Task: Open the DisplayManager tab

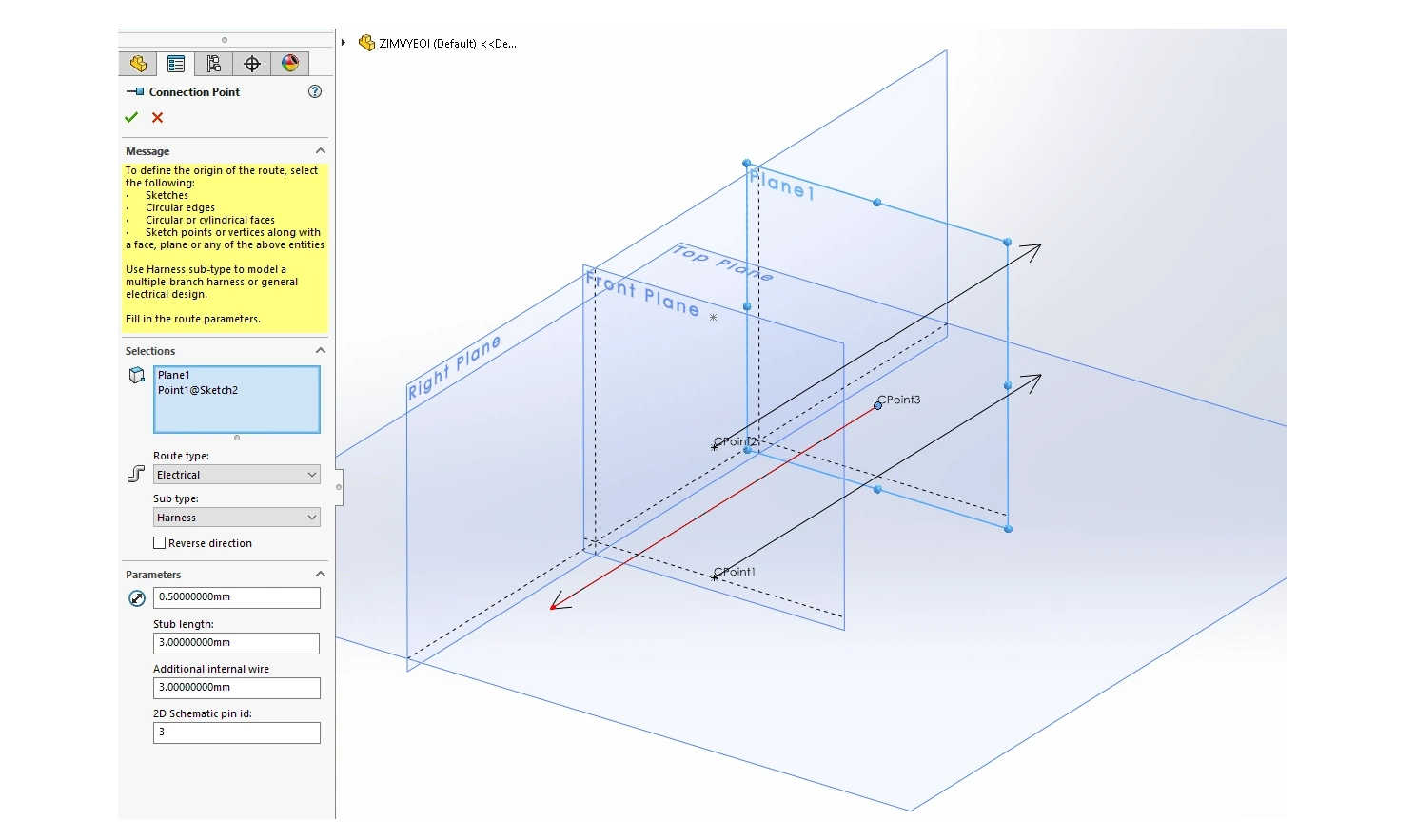Action: pyautogui.click(x=290, y=64)
